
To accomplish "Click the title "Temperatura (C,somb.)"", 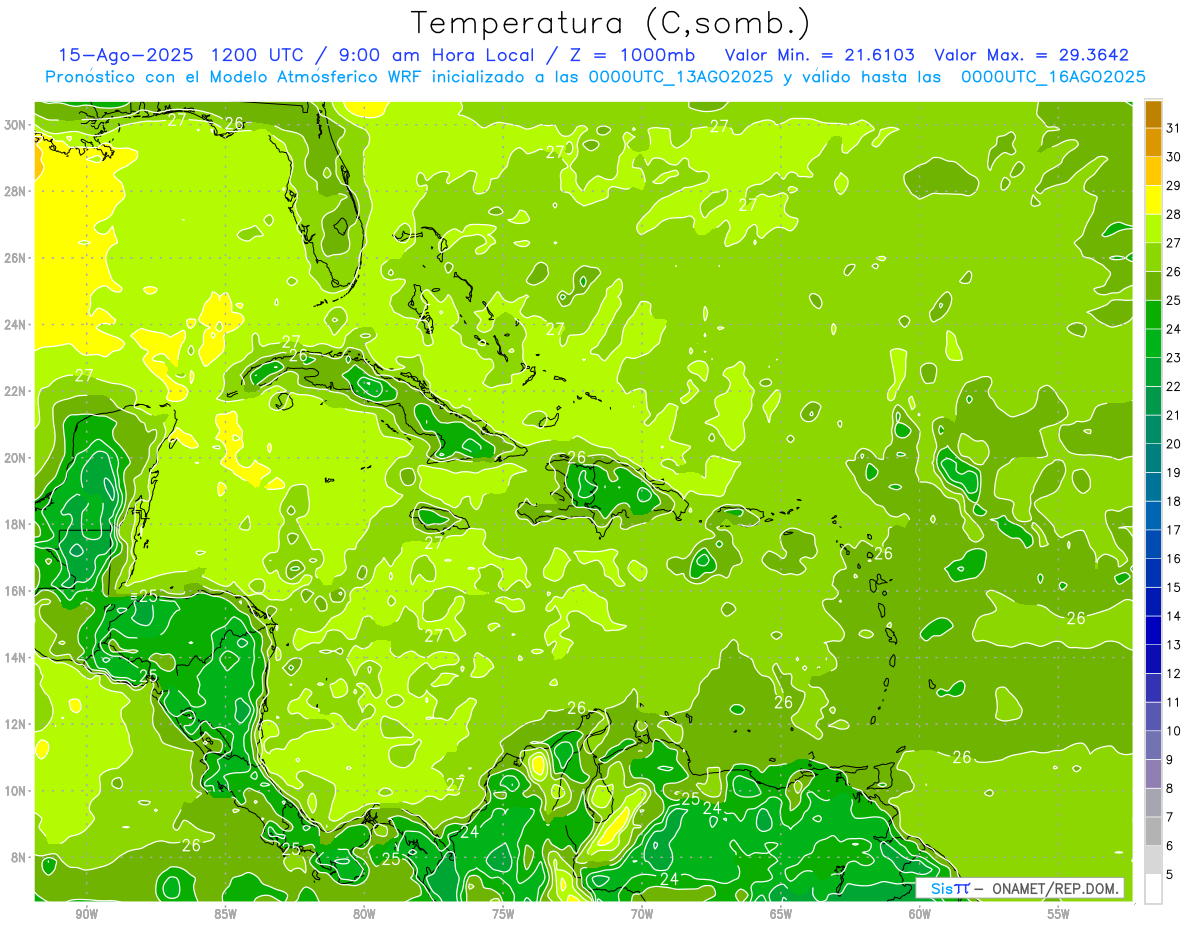I will [x=611, y=23].
